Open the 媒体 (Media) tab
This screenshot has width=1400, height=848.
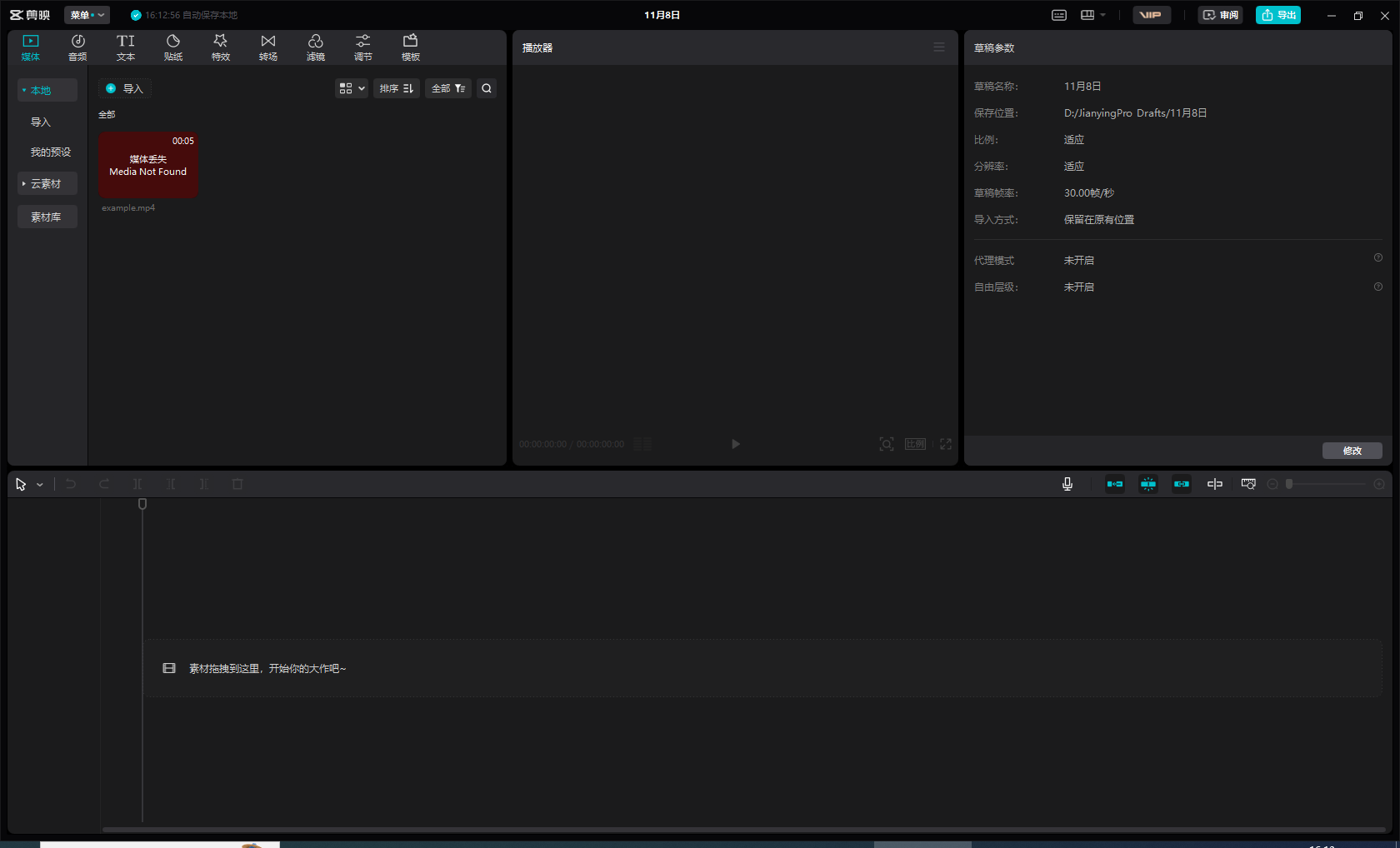[31, 47]
